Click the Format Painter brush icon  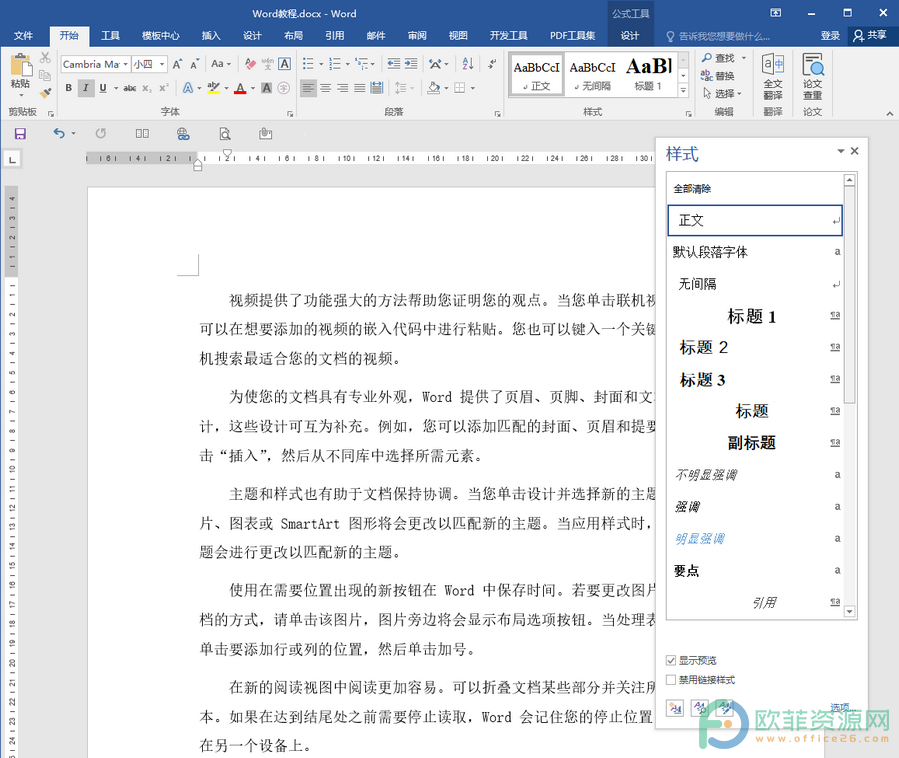(45, 92)
